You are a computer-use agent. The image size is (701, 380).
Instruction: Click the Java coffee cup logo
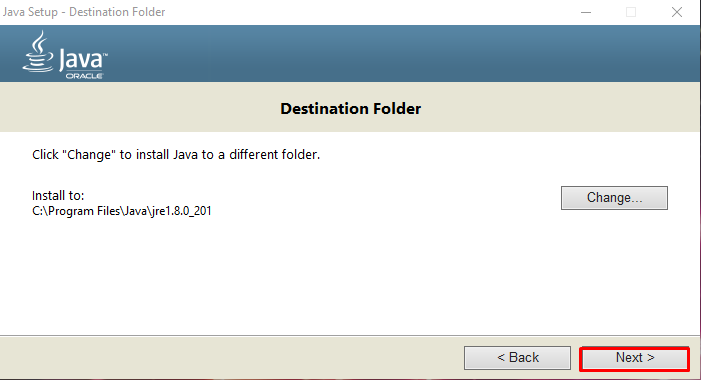38,52
